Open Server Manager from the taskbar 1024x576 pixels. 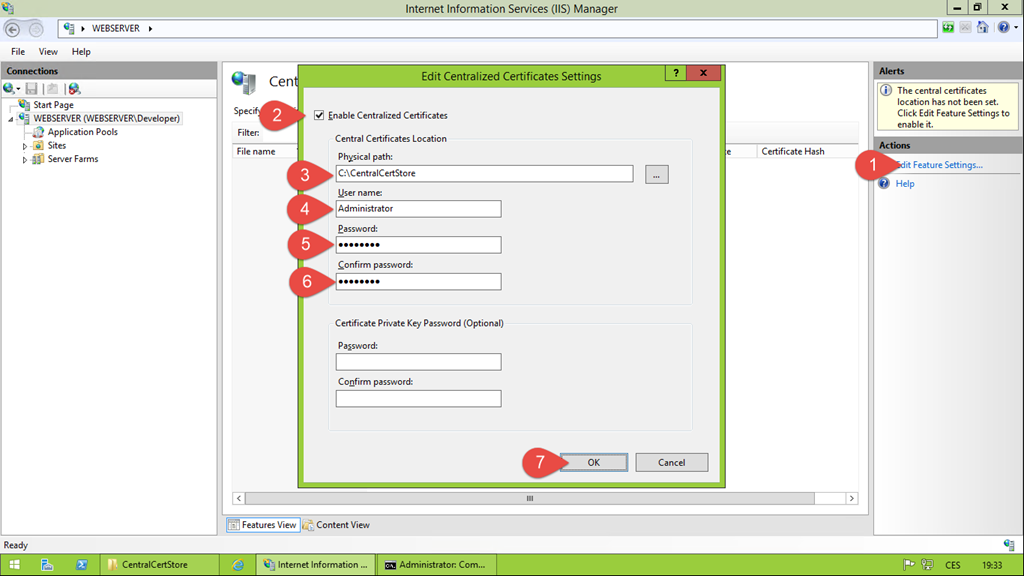pos(47,565)
